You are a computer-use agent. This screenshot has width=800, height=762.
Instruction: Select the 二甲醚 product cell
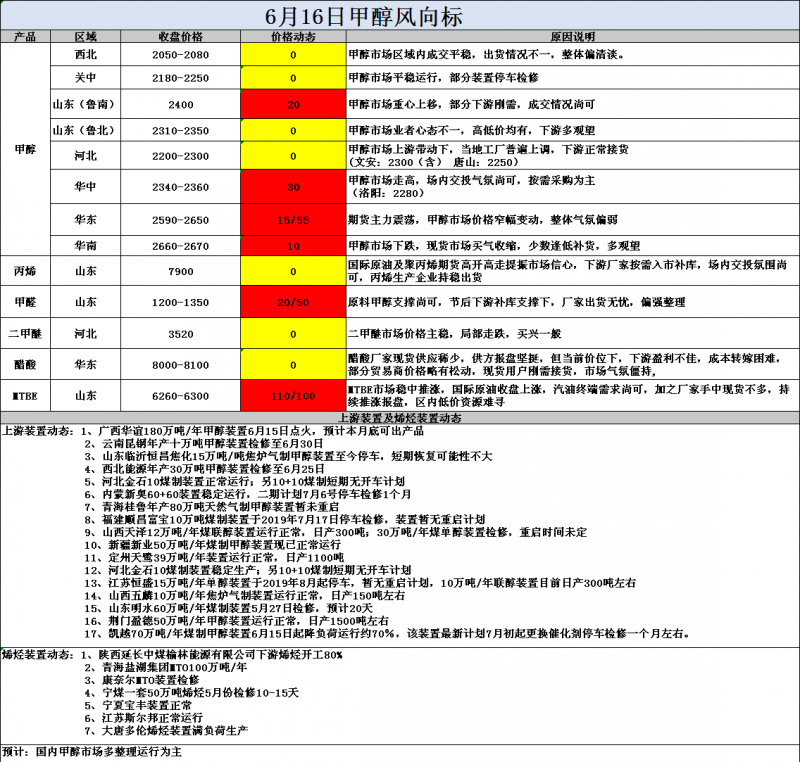click(25, 334)
